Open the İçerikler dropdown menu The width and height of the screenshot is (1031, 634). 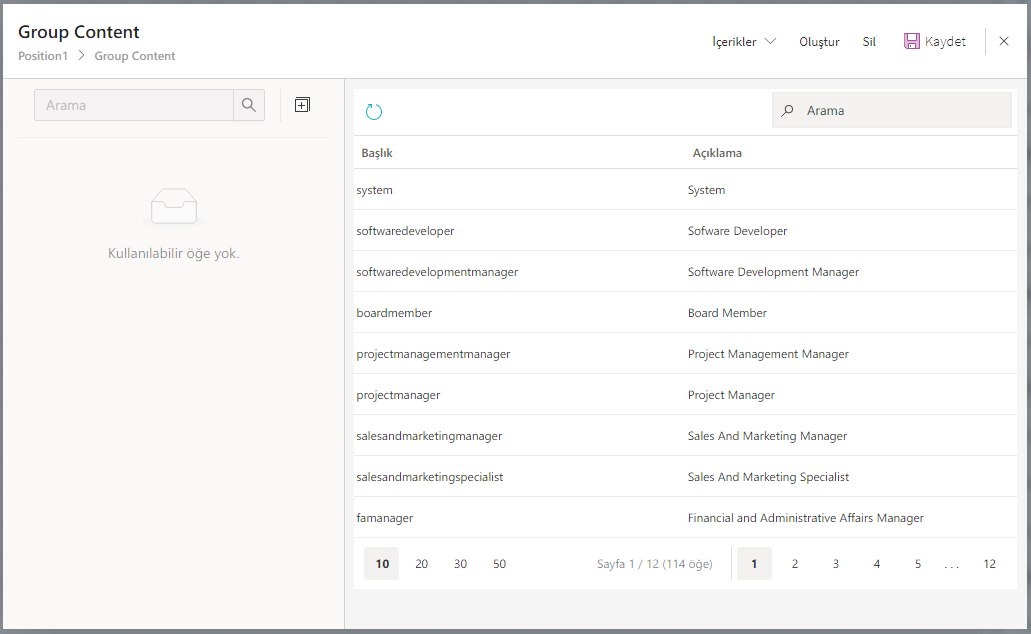coord(744,42)
